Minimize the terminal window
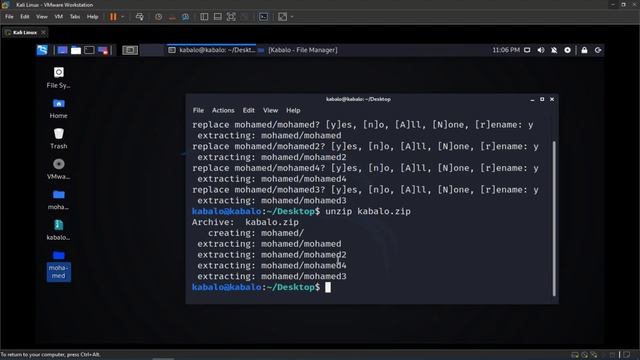Image resolution: width=640 pixels, height=360 pixels. [x=532, y=99]
